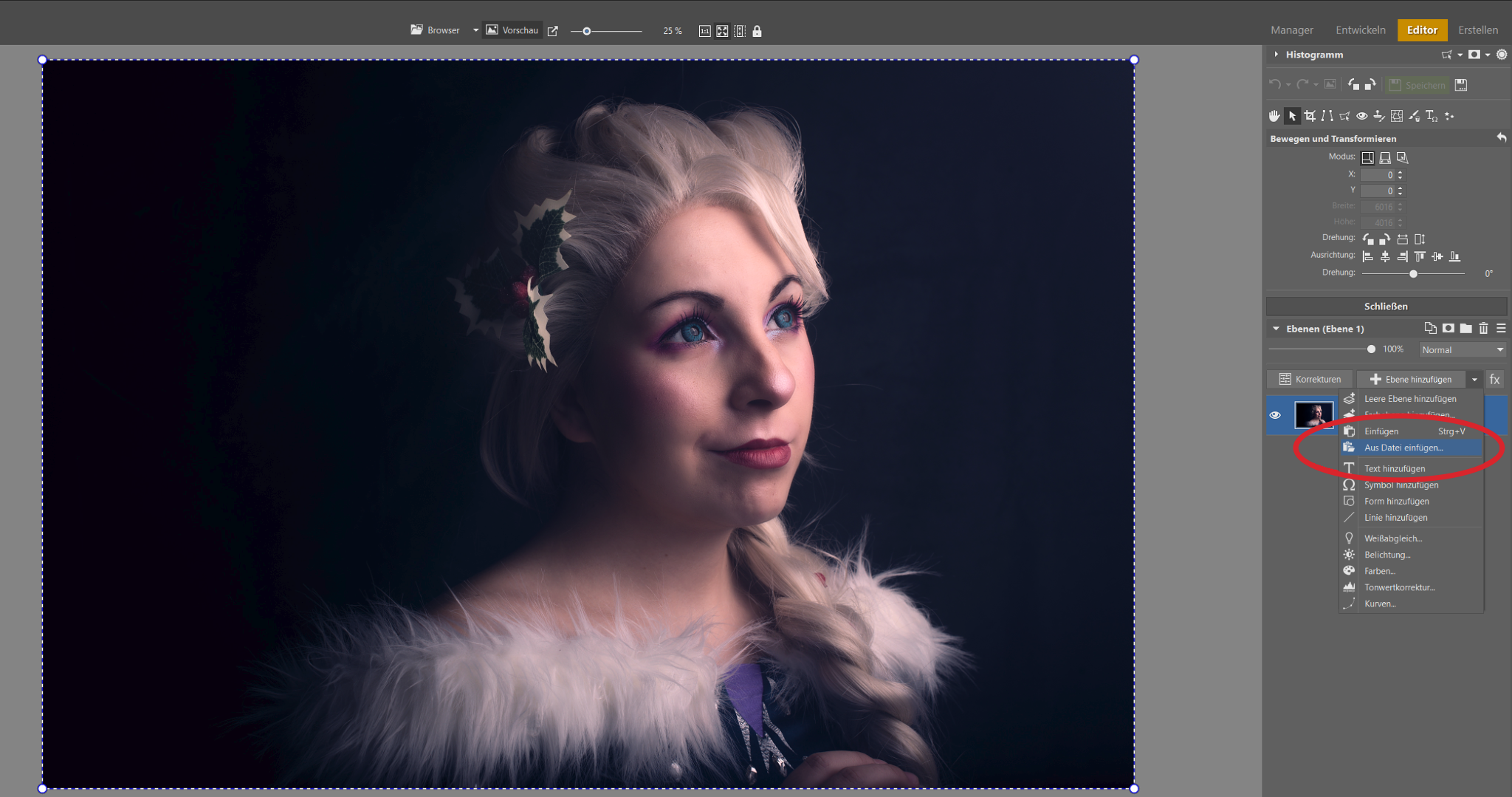Choose Tonwertkorrektur menu item

click(x=1412, y=587)
